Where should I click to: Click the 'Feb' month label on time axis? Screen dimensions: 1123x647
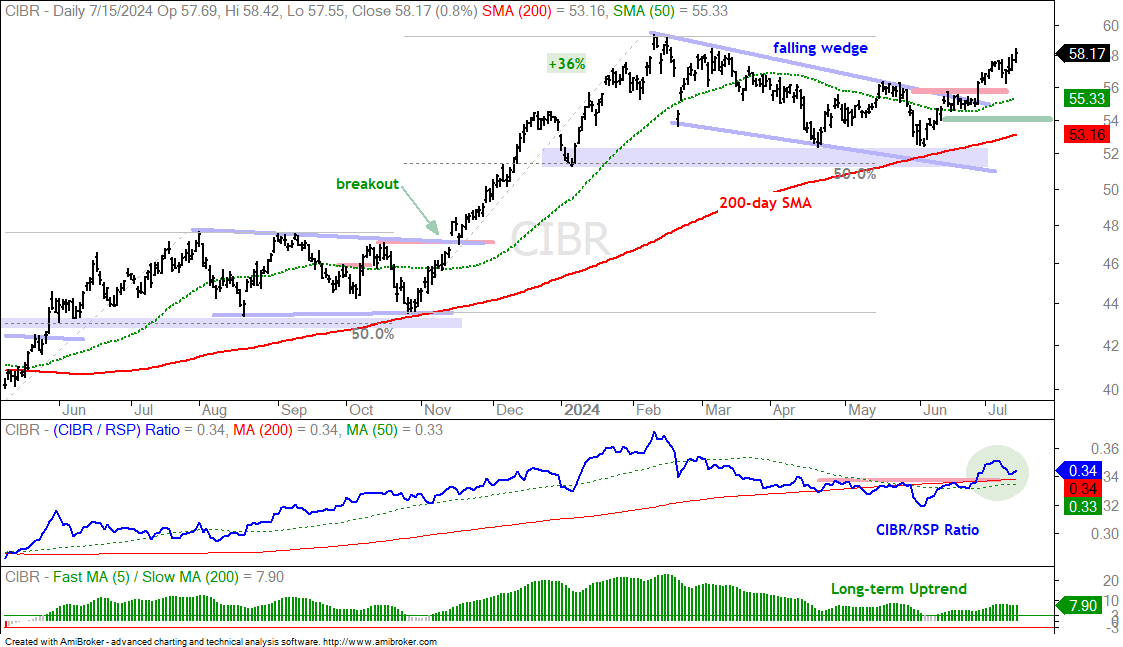[x=648, y=410]
